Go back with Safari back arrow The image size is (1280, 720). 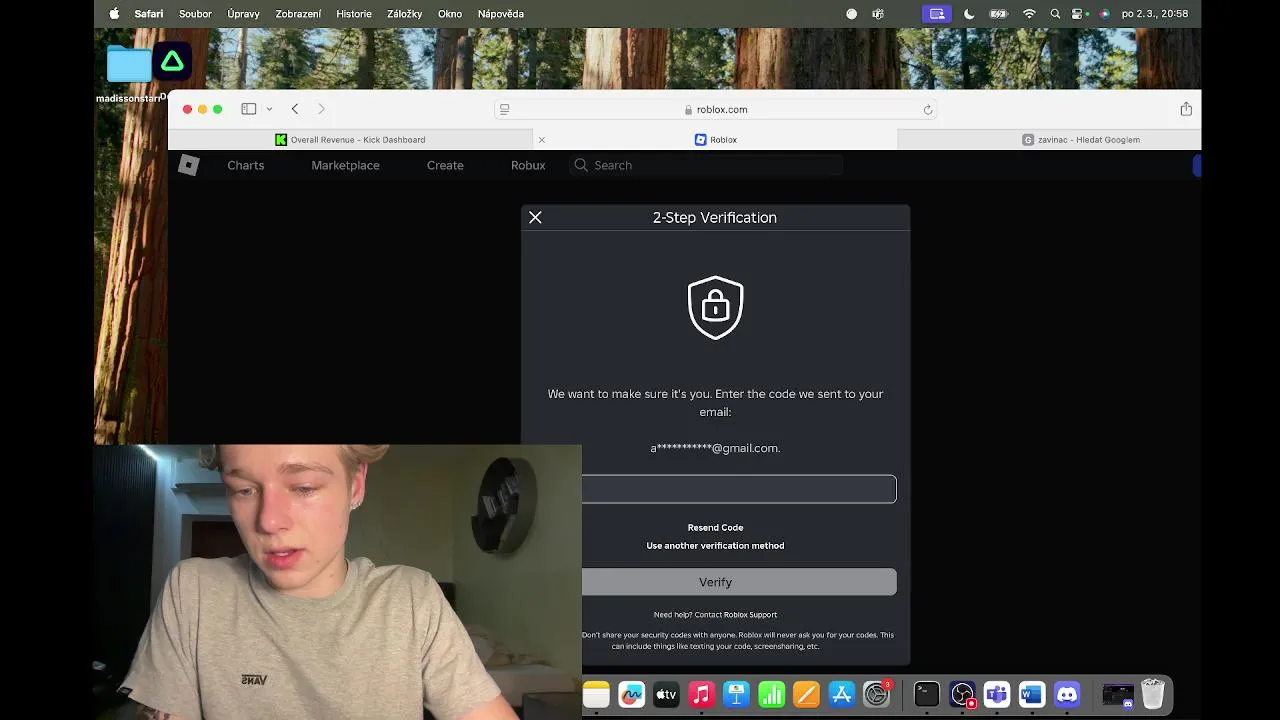coord(295,109)
